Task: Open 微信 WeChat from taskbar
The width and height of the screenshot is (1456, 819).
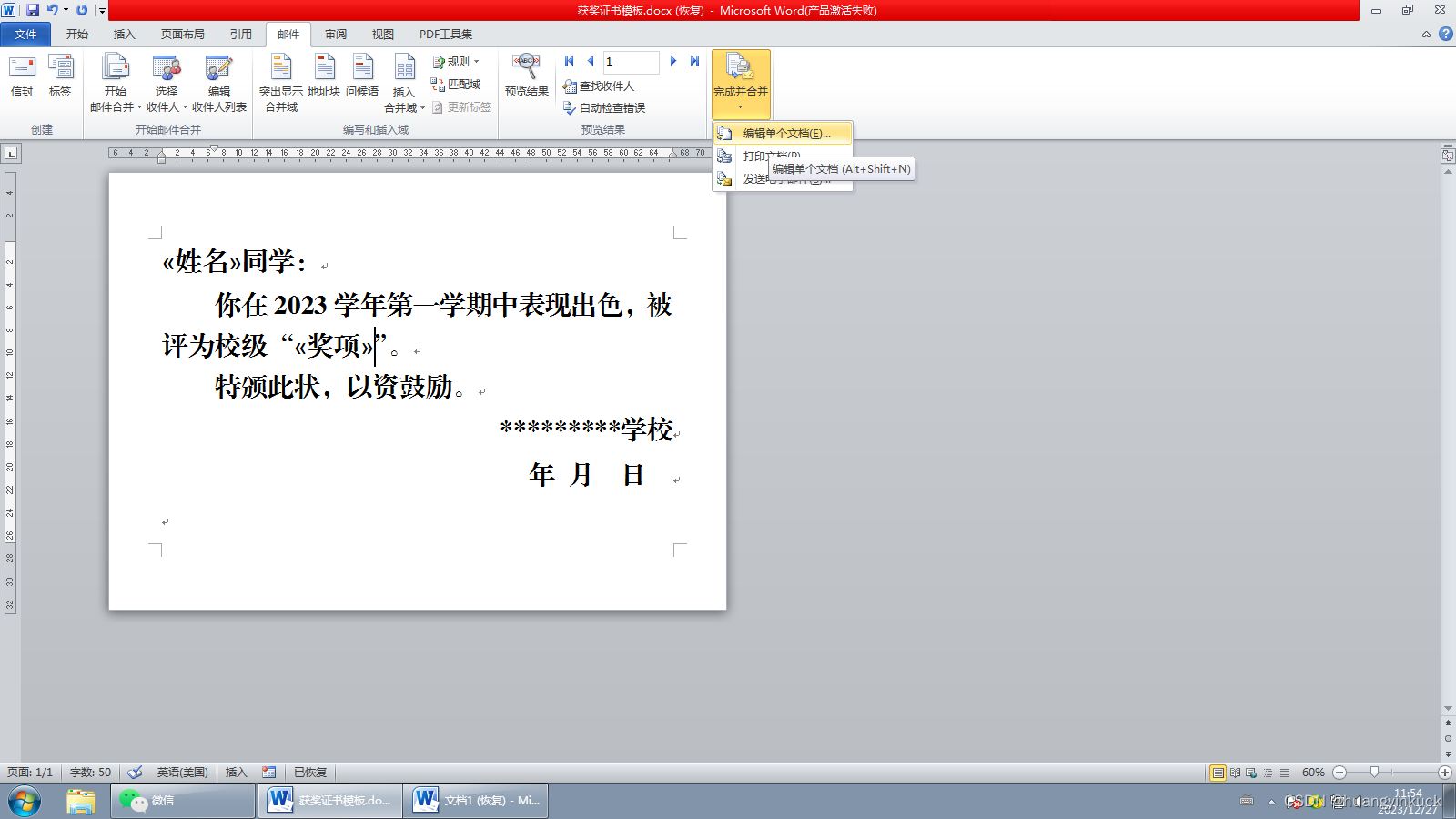Action: tap(183, 801)
